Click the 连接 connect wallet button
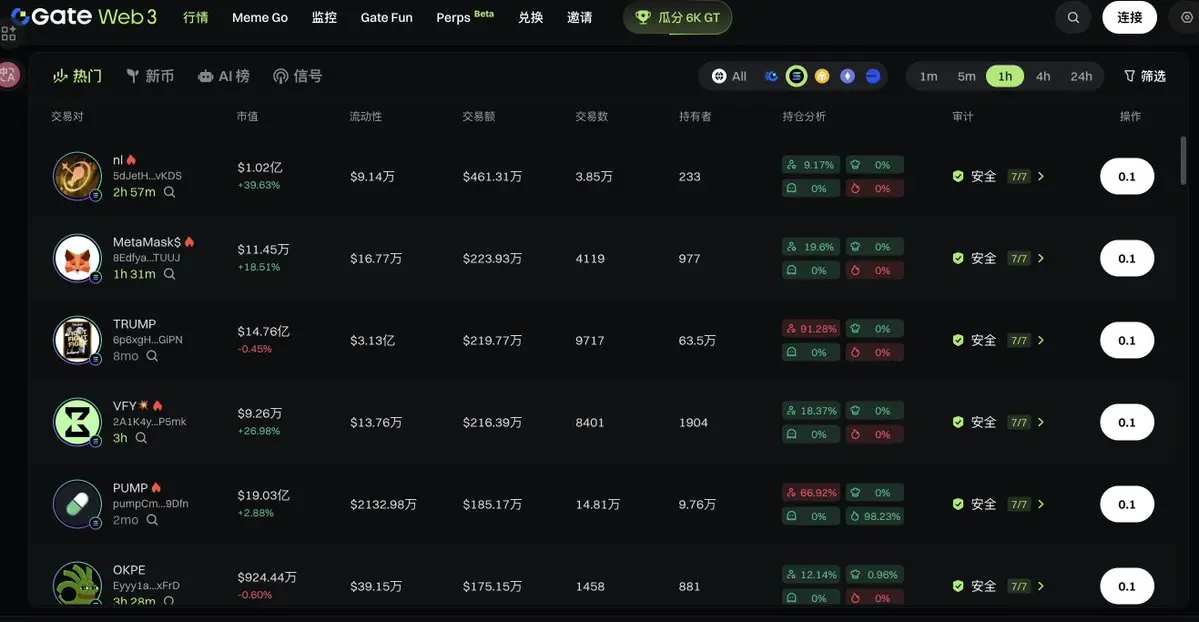Screen dimensions: 1199x622 1129,18
